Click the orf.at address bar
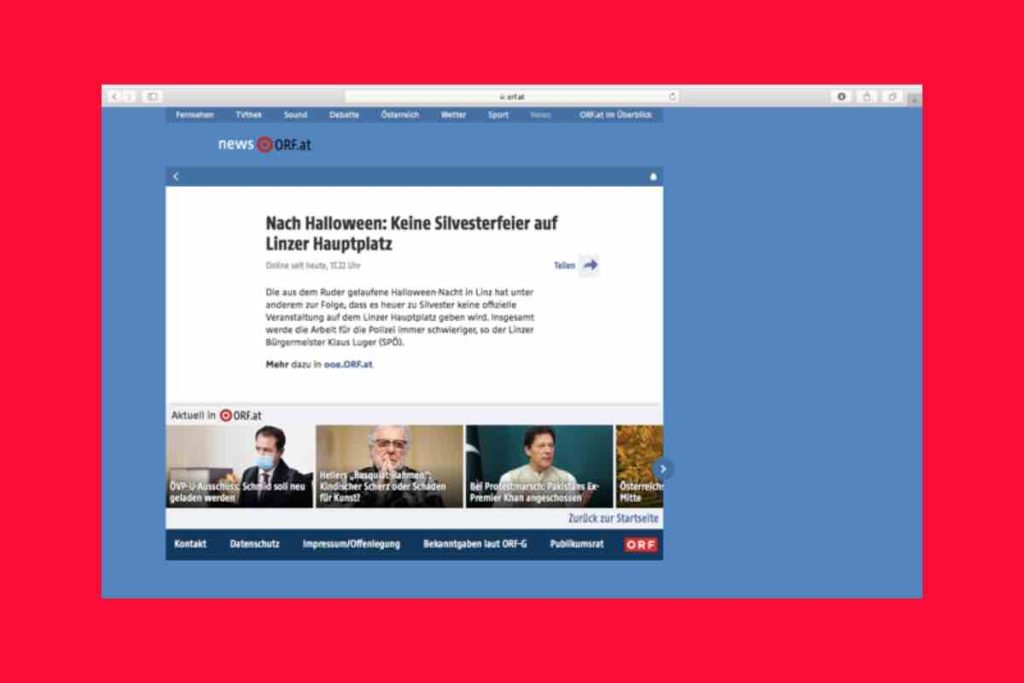 (x=512, y=97)
